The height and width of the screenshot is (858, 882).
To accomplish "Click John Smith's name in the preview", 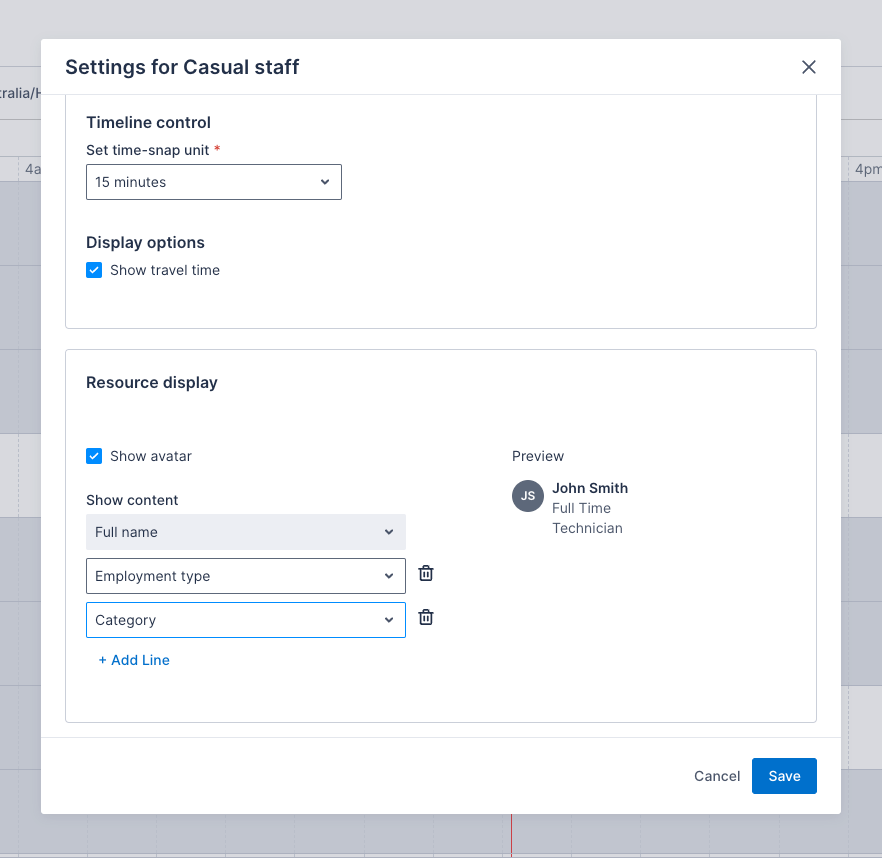I will (x=590, y=488).
